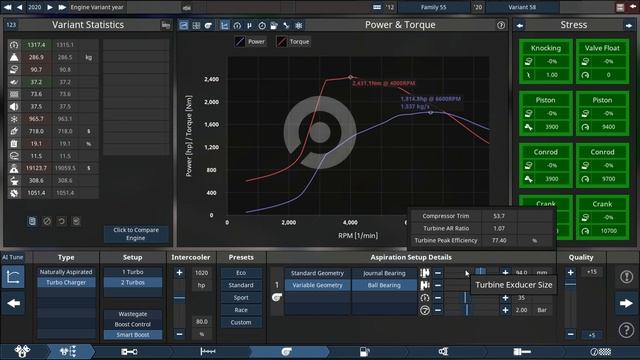Open the fuel system tab in bottom bar
Image resolution: width=640 pixels, height=360 pixels.
point(364,351)
